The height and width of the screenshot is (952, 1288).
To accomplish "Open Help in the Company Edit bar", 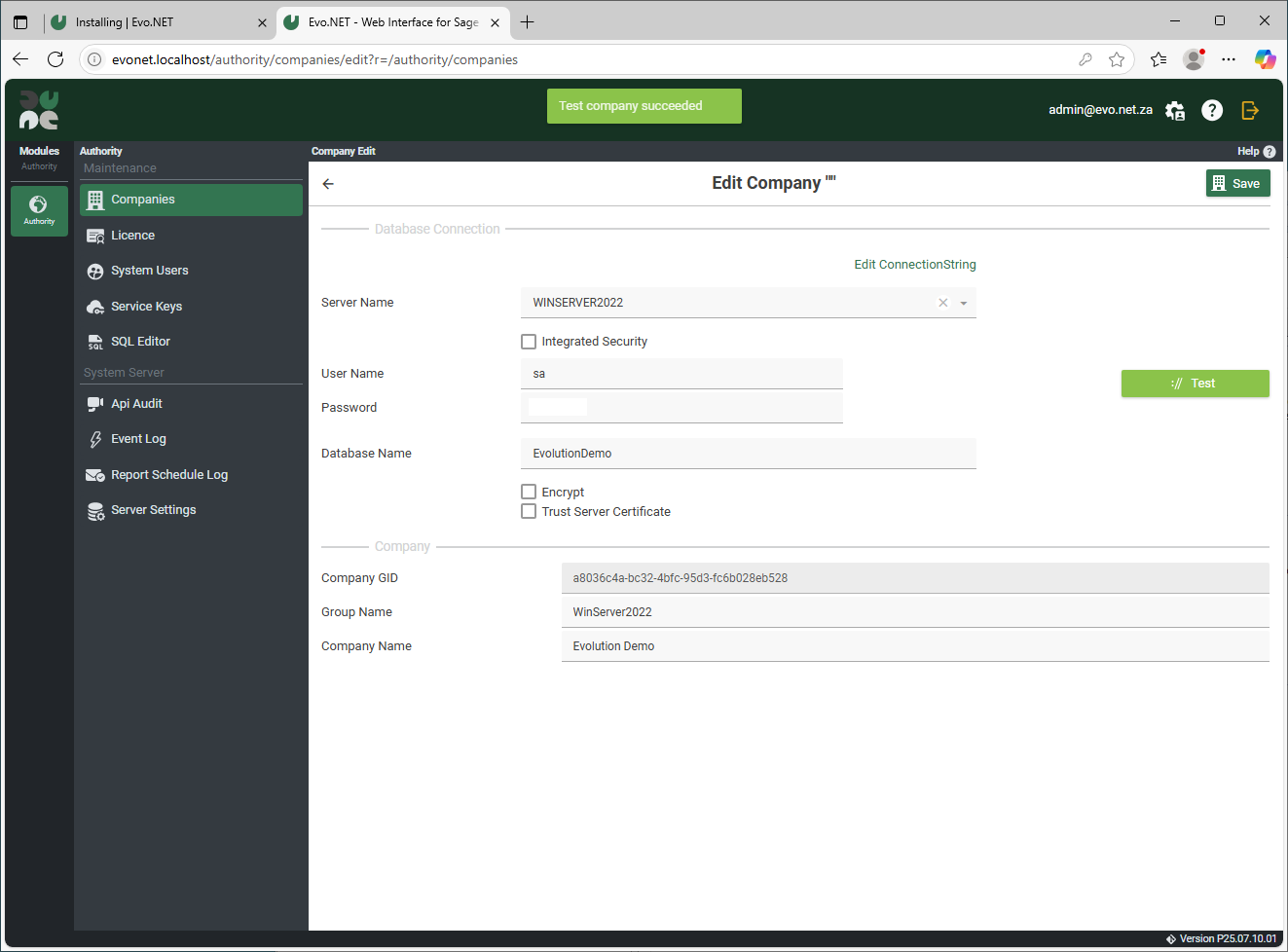I will 1256,152.
